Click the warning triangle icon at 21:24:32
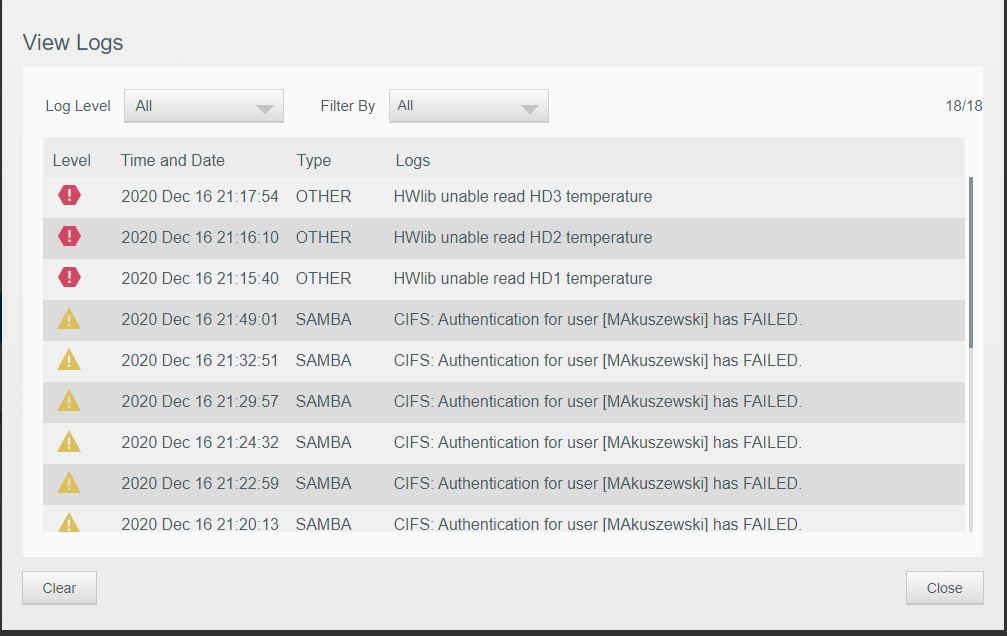 [x=69, y=442]
